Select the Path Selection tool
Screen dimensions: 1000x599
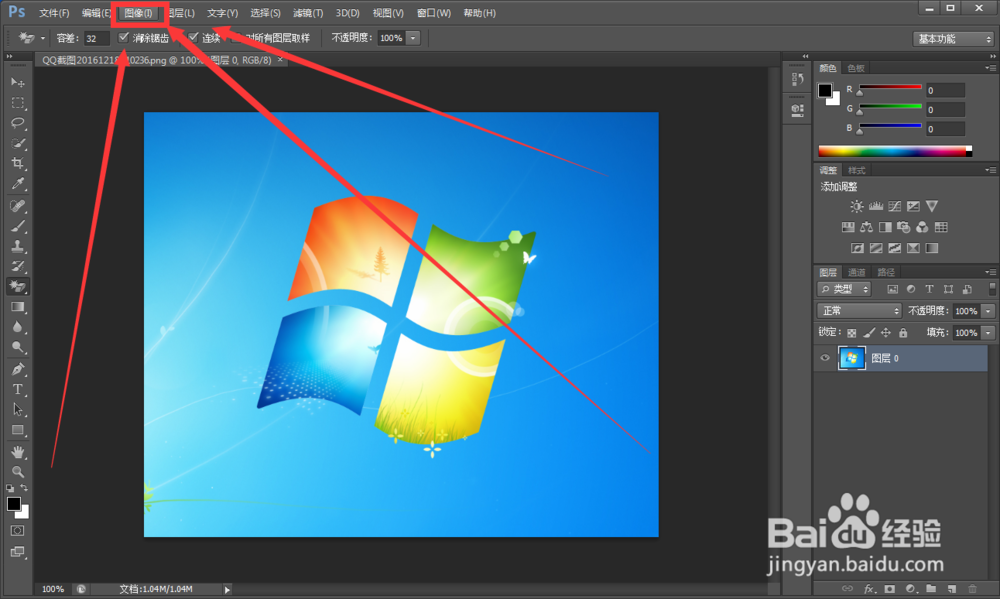click(17, 410)
